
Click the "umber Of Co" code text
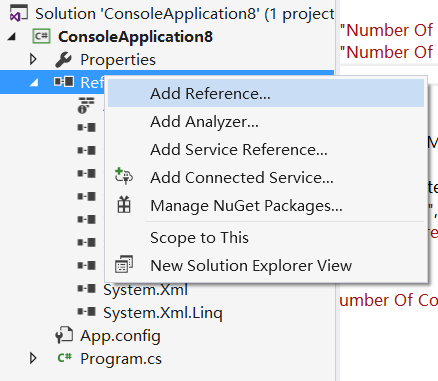(x=388, y=300)
